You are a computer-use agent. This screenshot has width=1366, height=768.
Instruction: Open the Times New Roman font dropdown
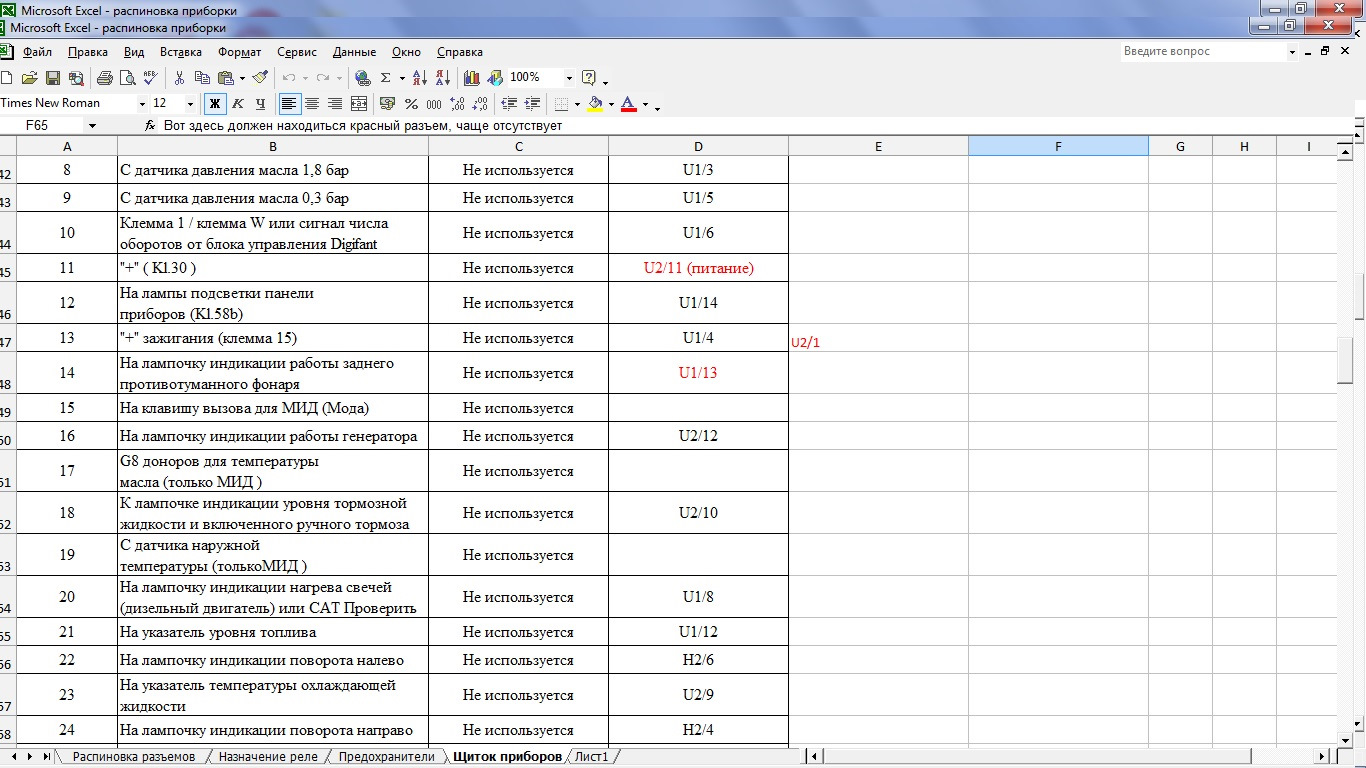[x=140, y=103]
